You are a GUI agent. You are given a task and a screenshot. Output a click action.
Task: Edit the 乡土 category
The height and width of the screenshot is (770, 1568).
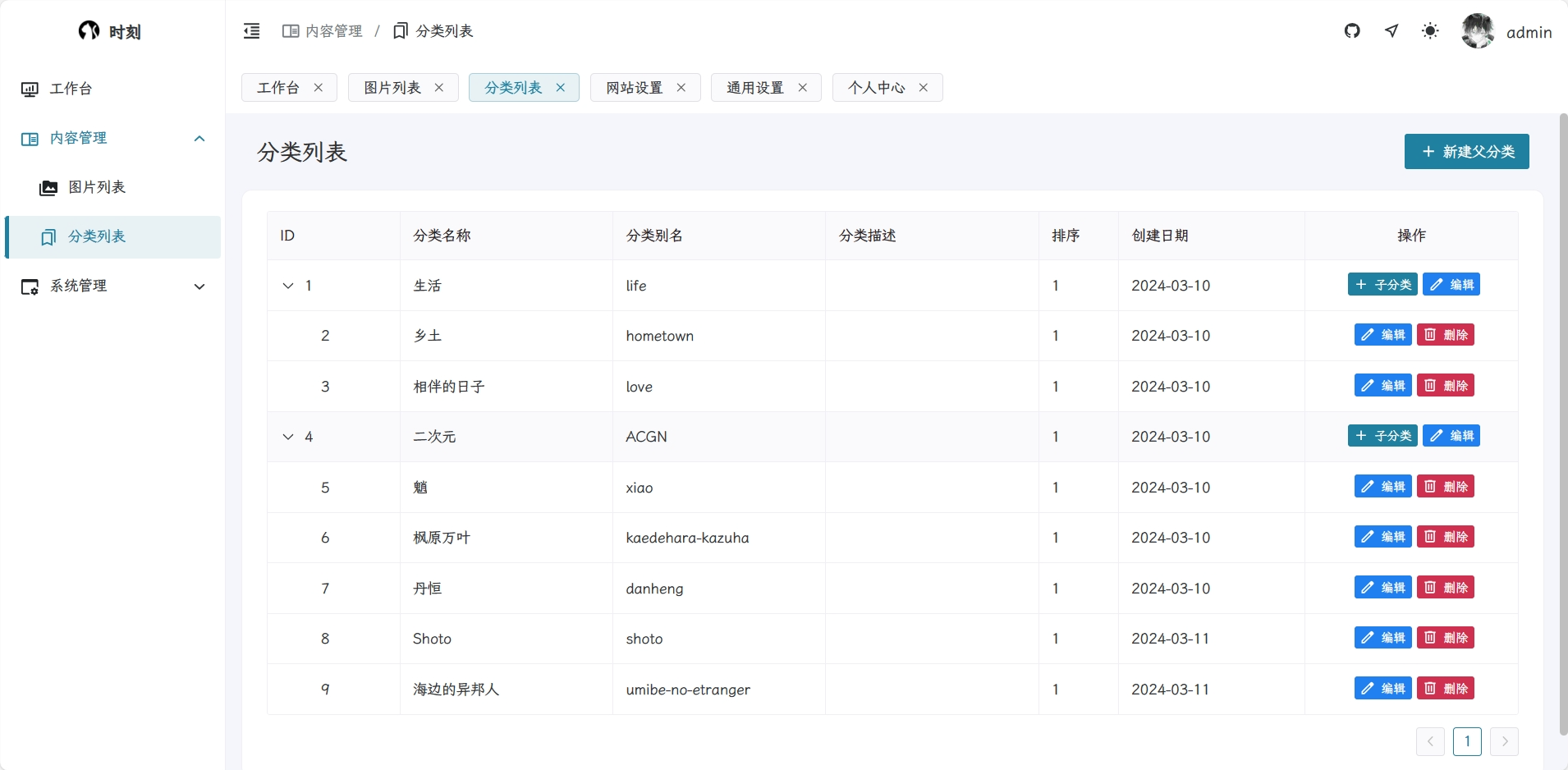pos(1383,335)
